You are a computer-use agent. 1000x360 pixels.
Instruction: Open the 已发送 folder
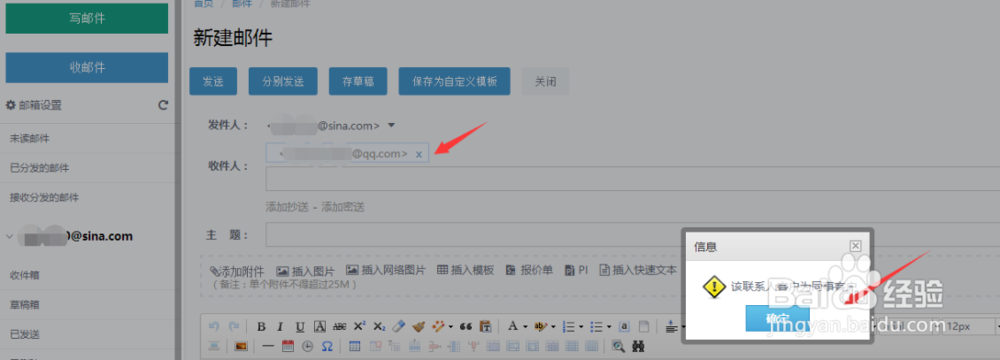click(25, 334)
